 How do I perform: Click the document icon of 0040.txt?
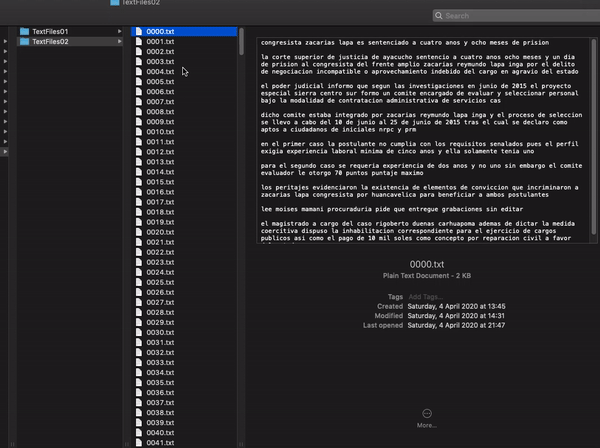[x=139, y=433]
